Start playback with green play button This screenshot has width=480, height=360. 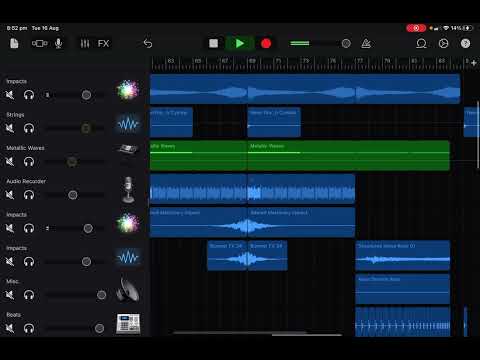240,43
